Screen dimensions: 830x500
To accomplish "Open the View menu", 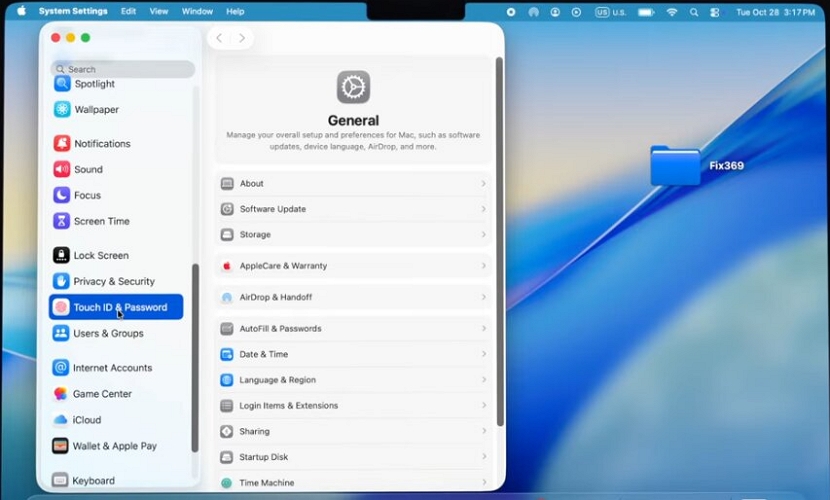I will 159,11.
